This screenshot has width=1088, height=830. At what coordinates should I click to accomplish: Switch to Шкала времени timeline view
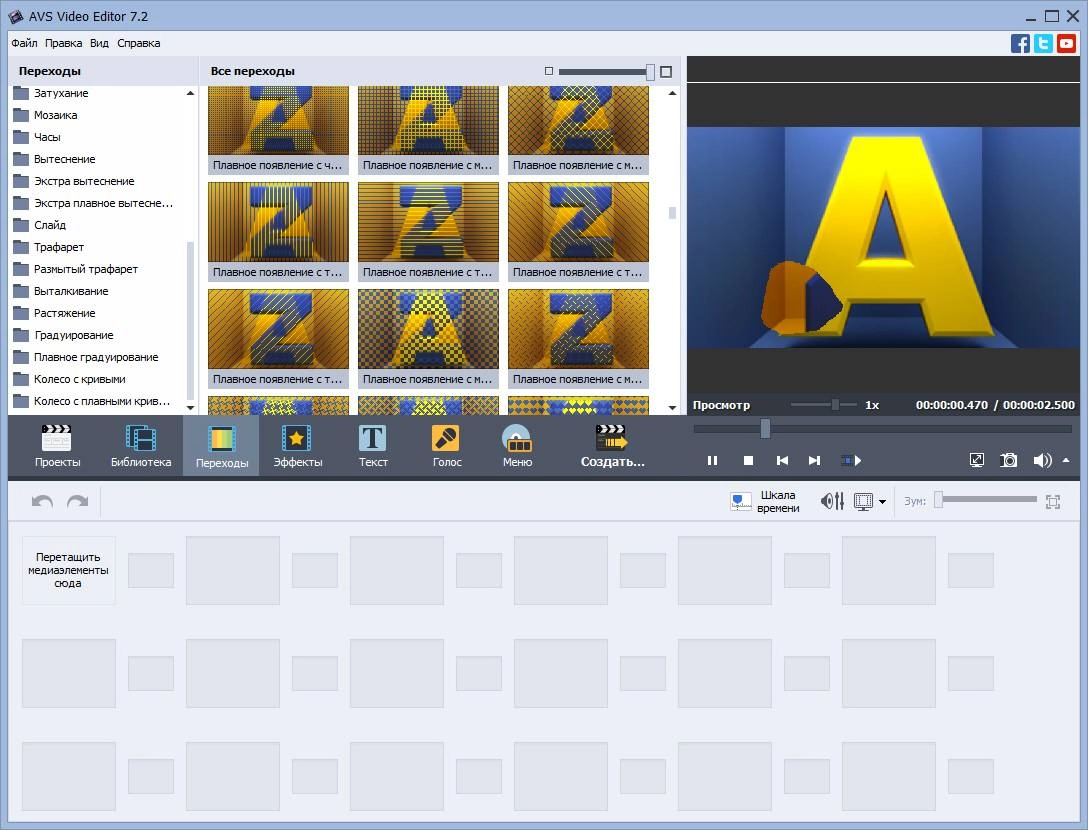765,501
